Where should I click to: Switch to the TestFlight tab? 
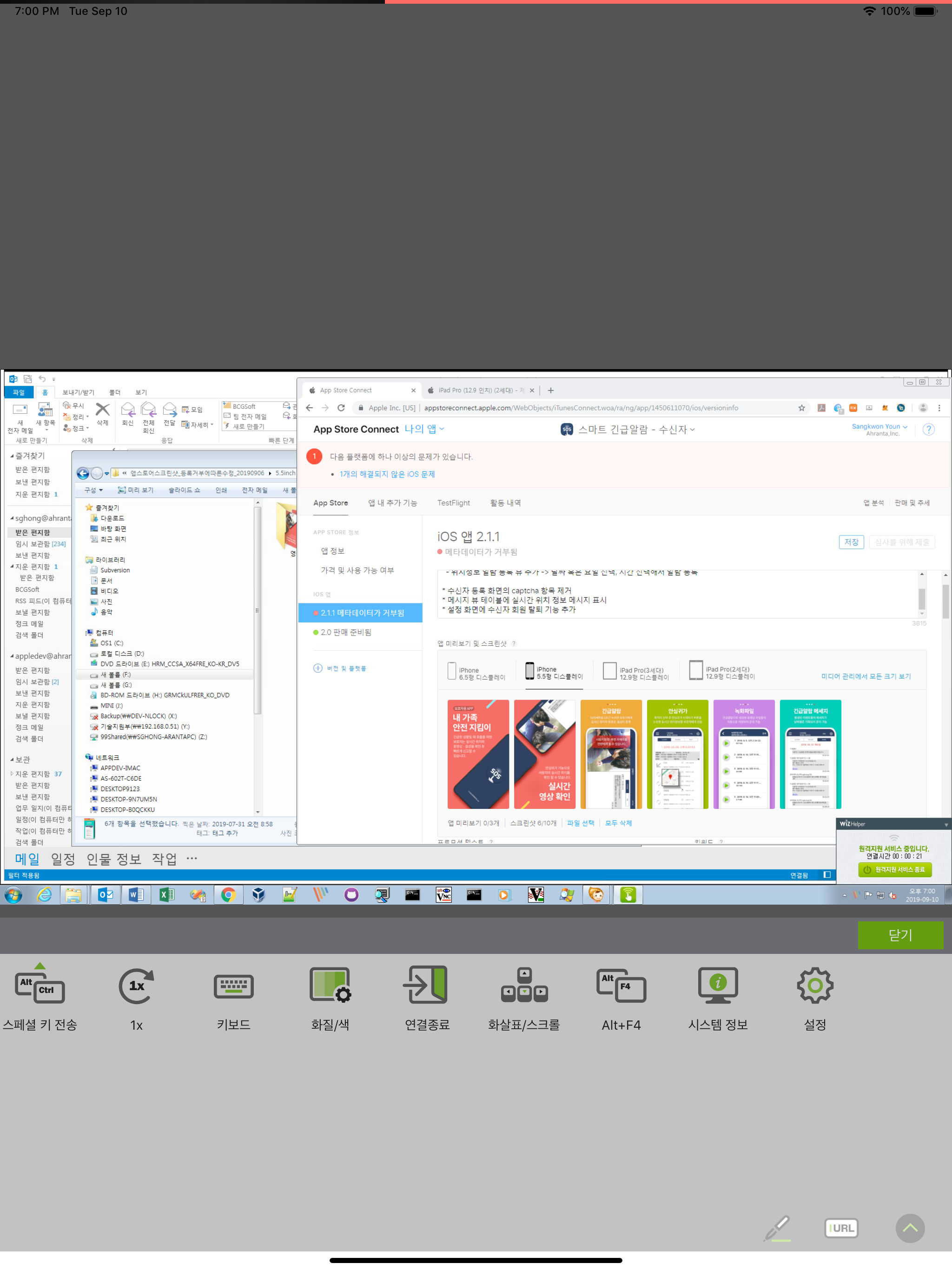click(x=454, y=503)
